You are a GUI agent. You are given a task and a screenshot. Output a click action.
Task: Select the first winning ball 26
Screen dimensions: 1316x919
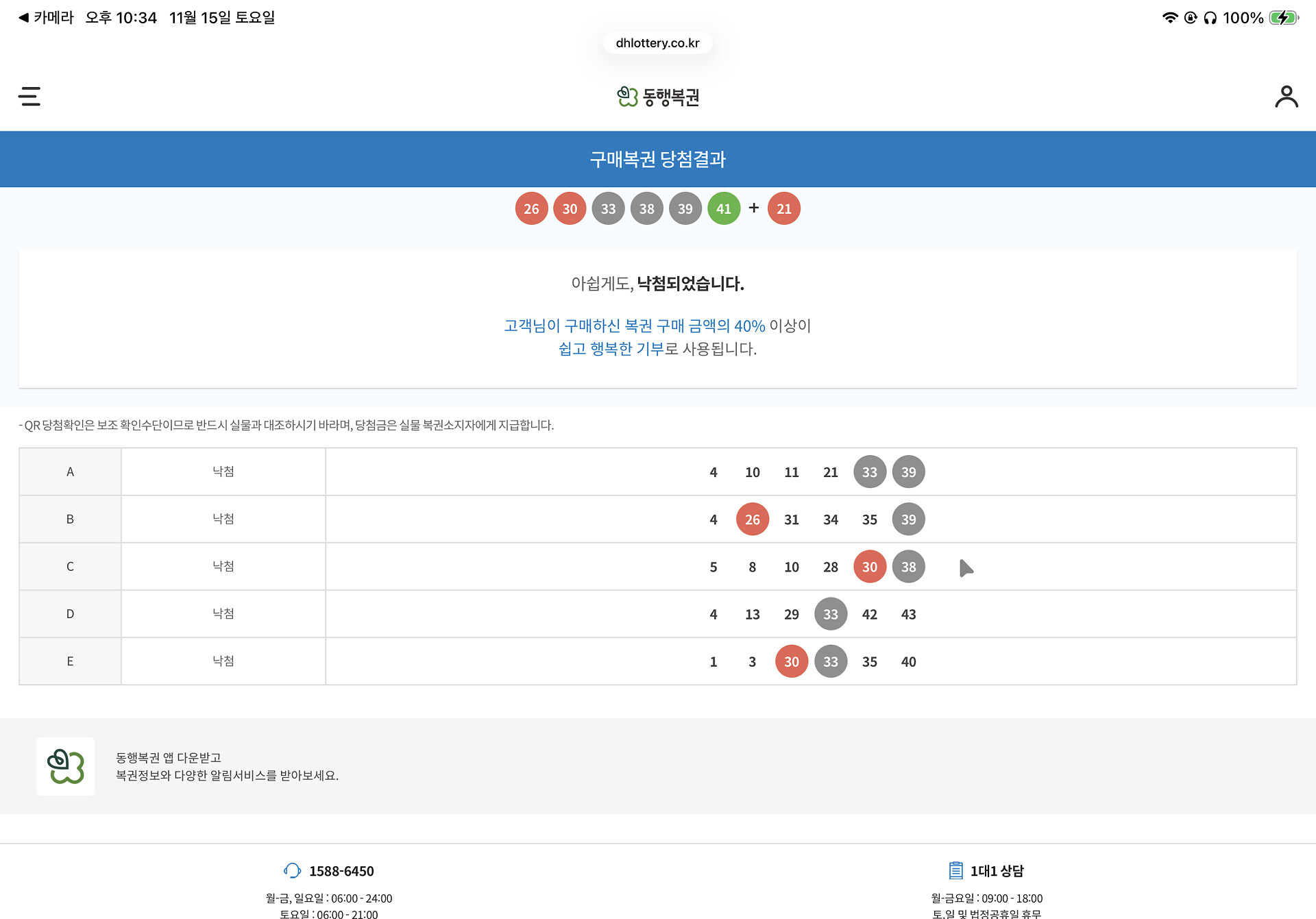click(x=531, y=208)
